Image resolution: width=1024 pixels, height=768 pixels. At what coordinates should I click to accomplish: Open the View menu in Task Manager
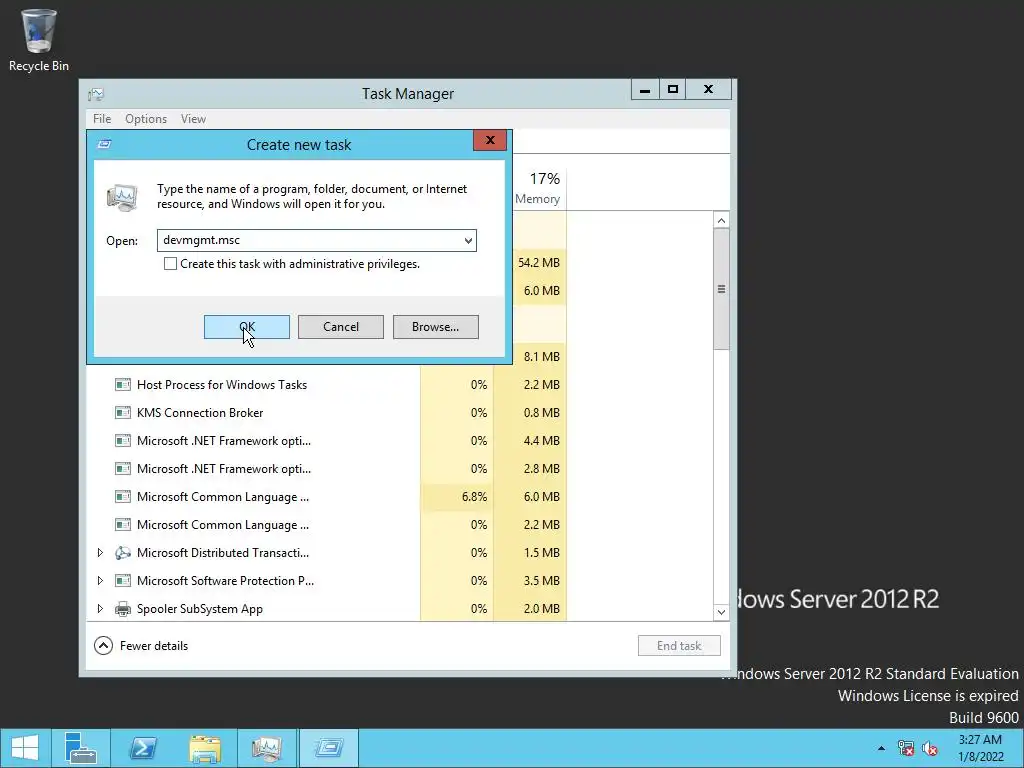click(193, 119)
